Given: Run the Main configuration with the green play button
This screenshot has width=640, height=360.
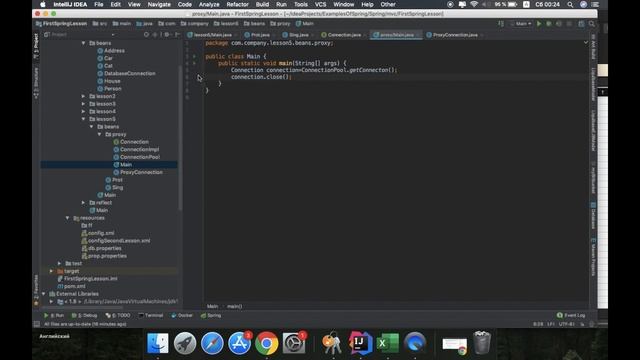Looking at the screenshot, I should 539,24.
